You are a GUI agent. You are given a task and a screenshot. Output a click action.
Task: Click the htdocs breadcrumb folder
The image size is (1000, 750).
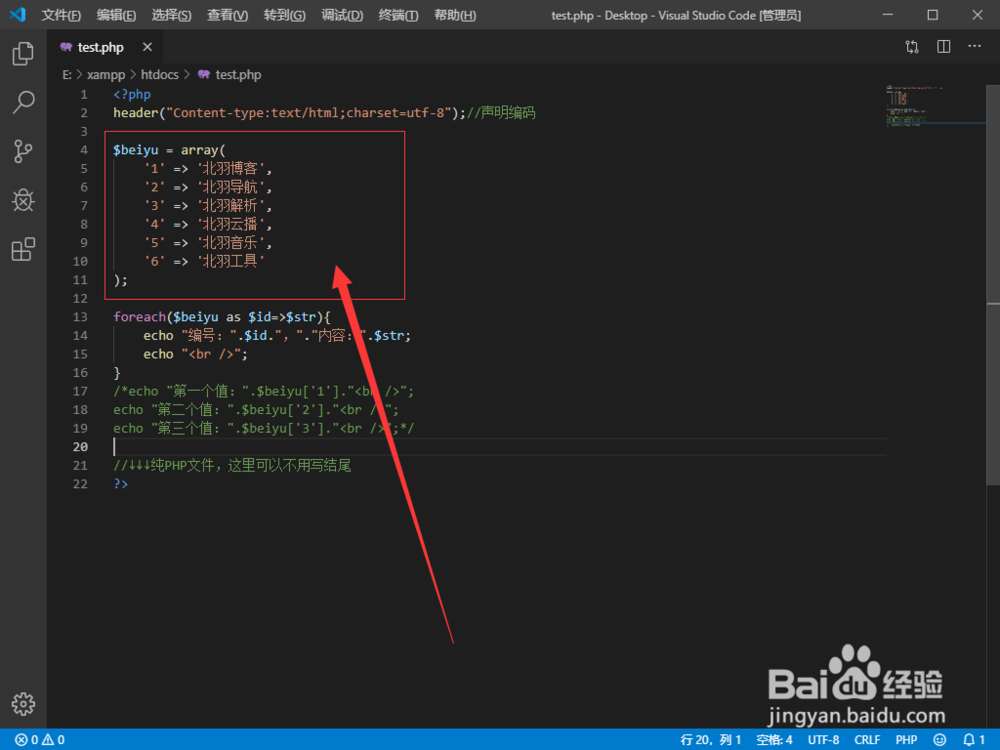click(159, 75)
